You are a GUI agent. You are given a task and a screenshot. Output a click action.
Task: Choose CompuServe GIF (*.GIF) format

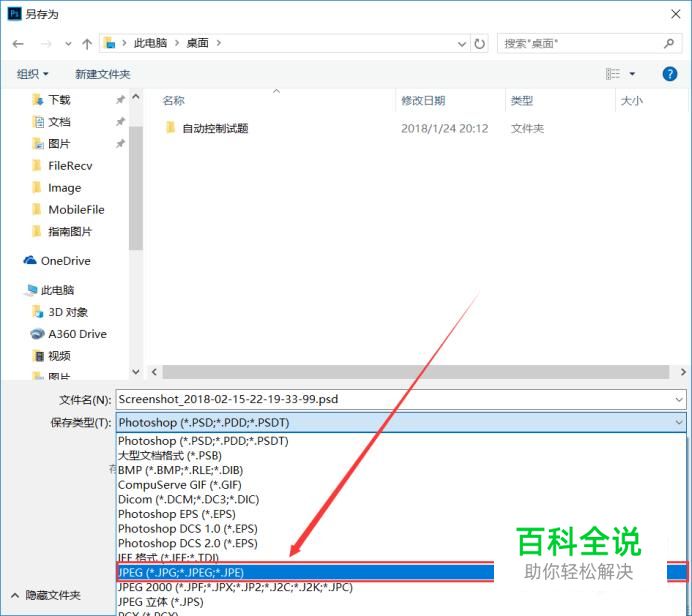pos(180,485)
